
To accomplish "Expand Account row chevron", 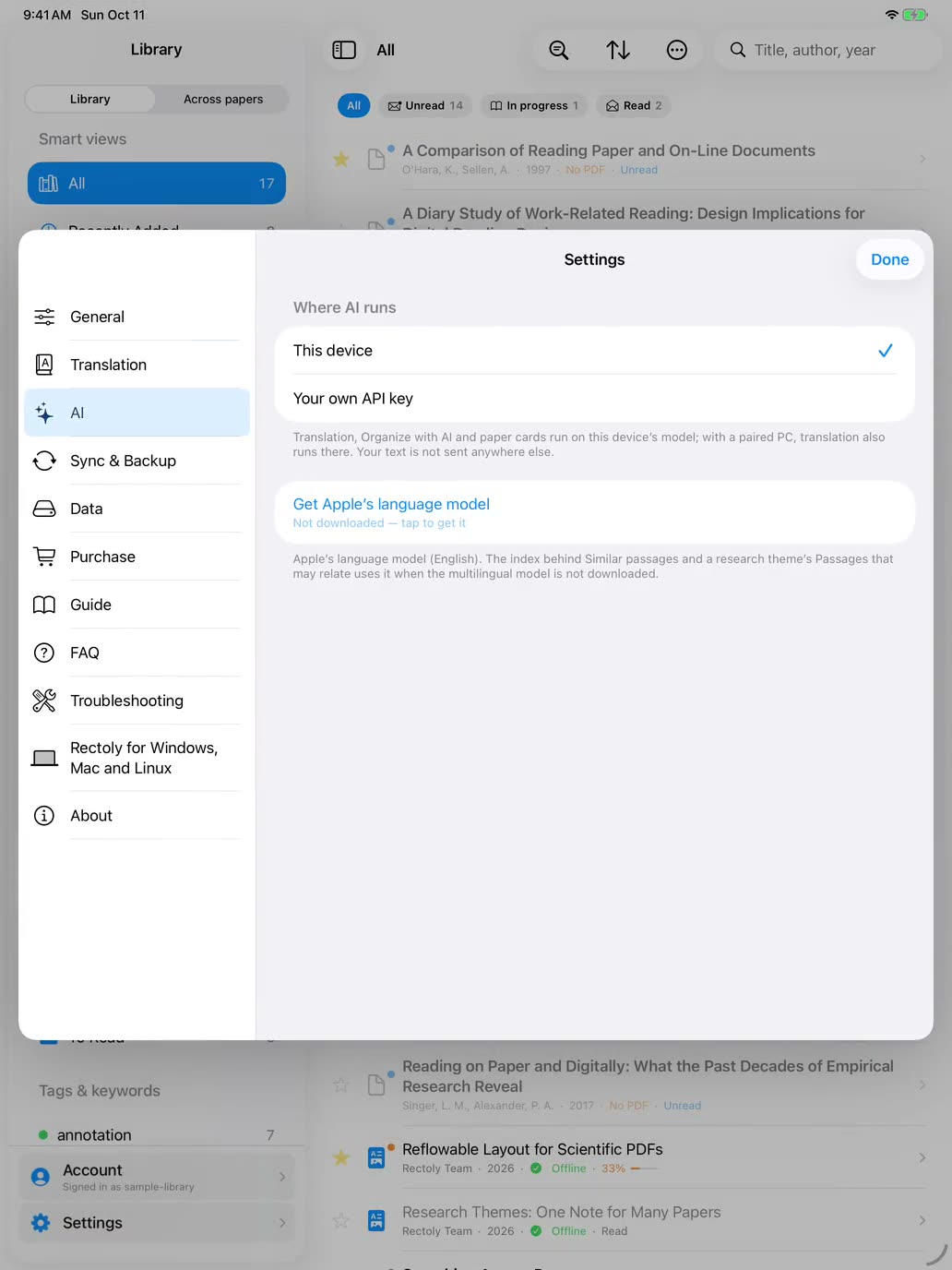I will (x=282, y=1177).
